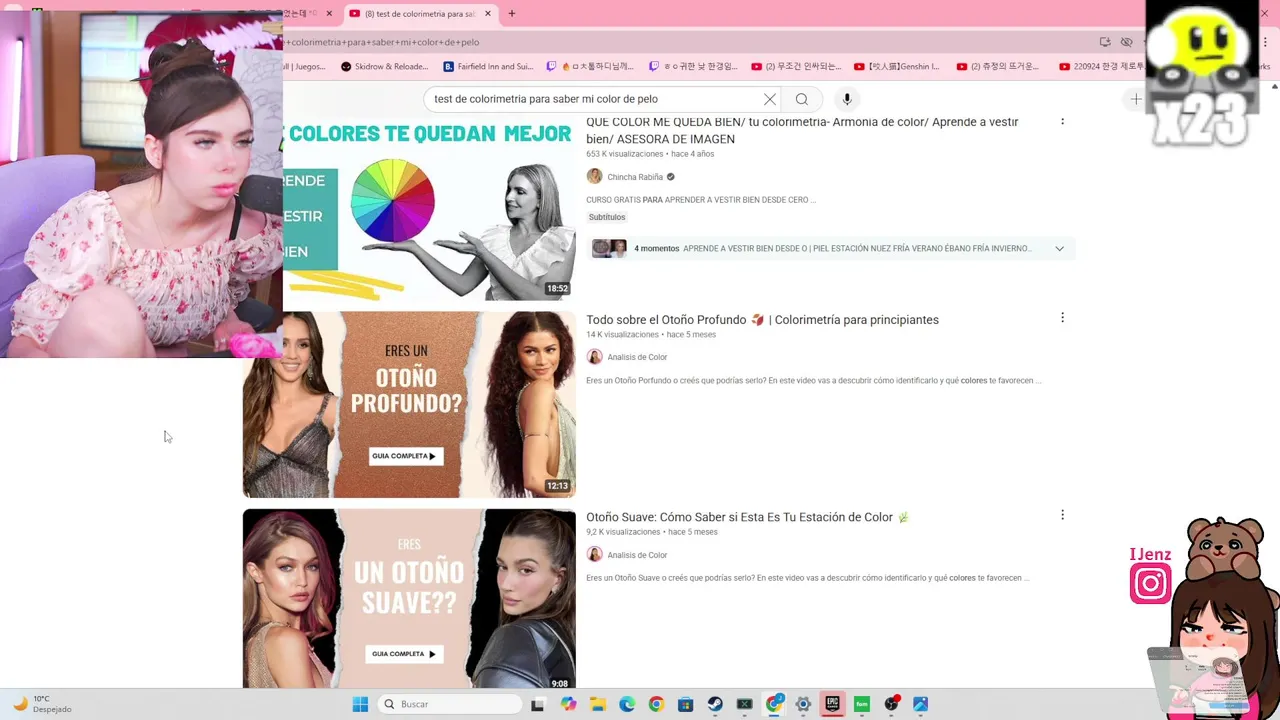Image resolution: width=1280 pixels, height=720 pixels.
Task: Click the Otoño Suave video description text
Action: click(x=808, y=578)
